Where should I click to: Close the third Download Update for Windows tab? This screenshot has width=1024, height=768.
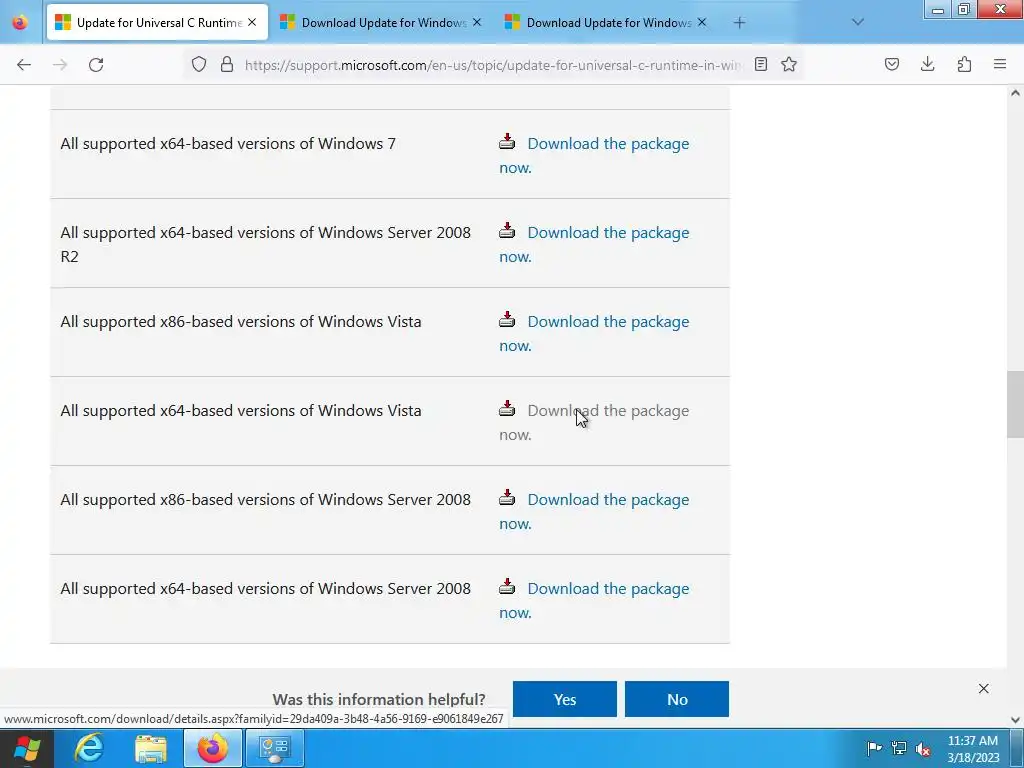click(x=701, y=22)
